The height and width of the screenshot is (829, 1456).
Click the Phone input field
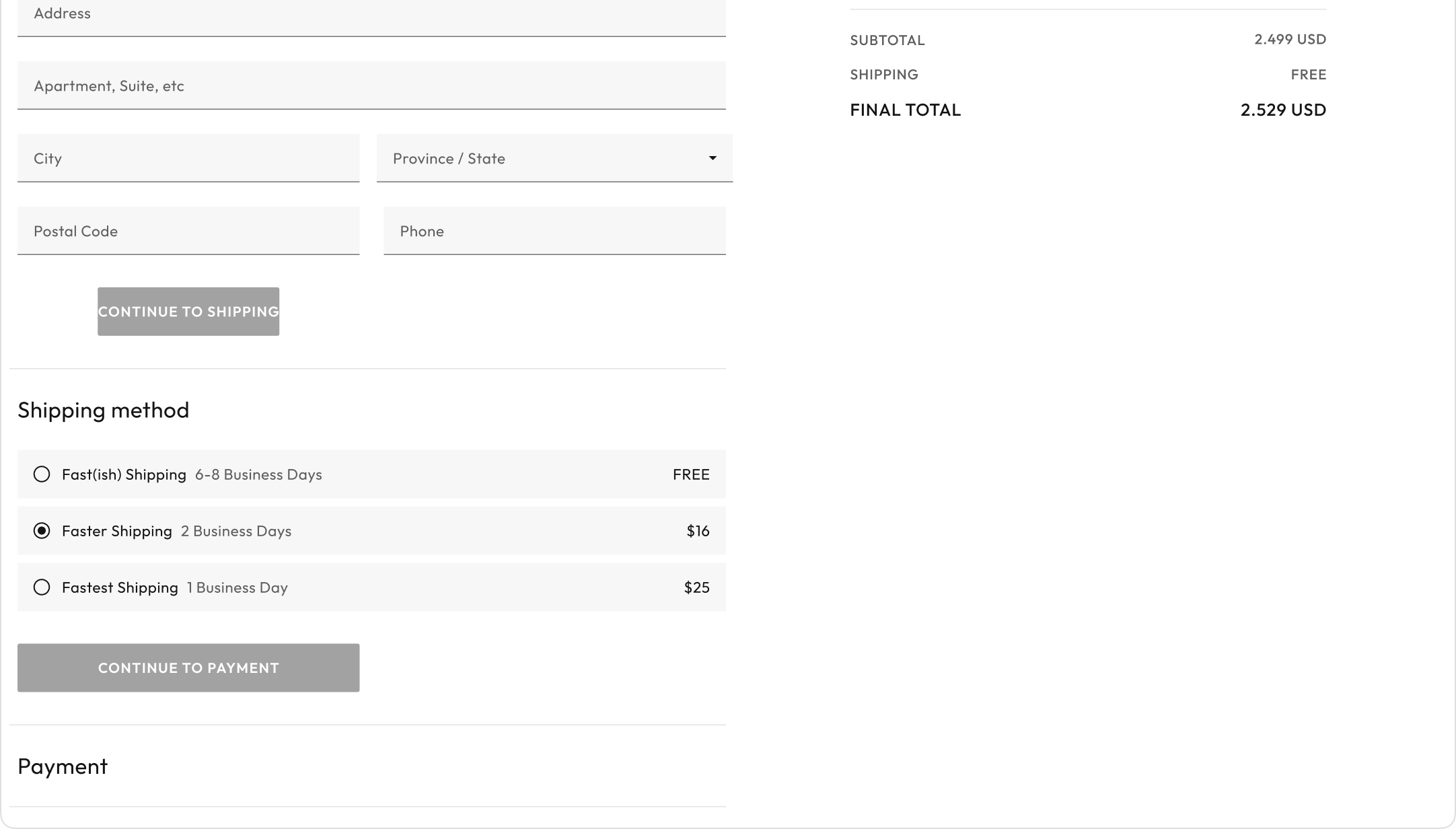554,231
